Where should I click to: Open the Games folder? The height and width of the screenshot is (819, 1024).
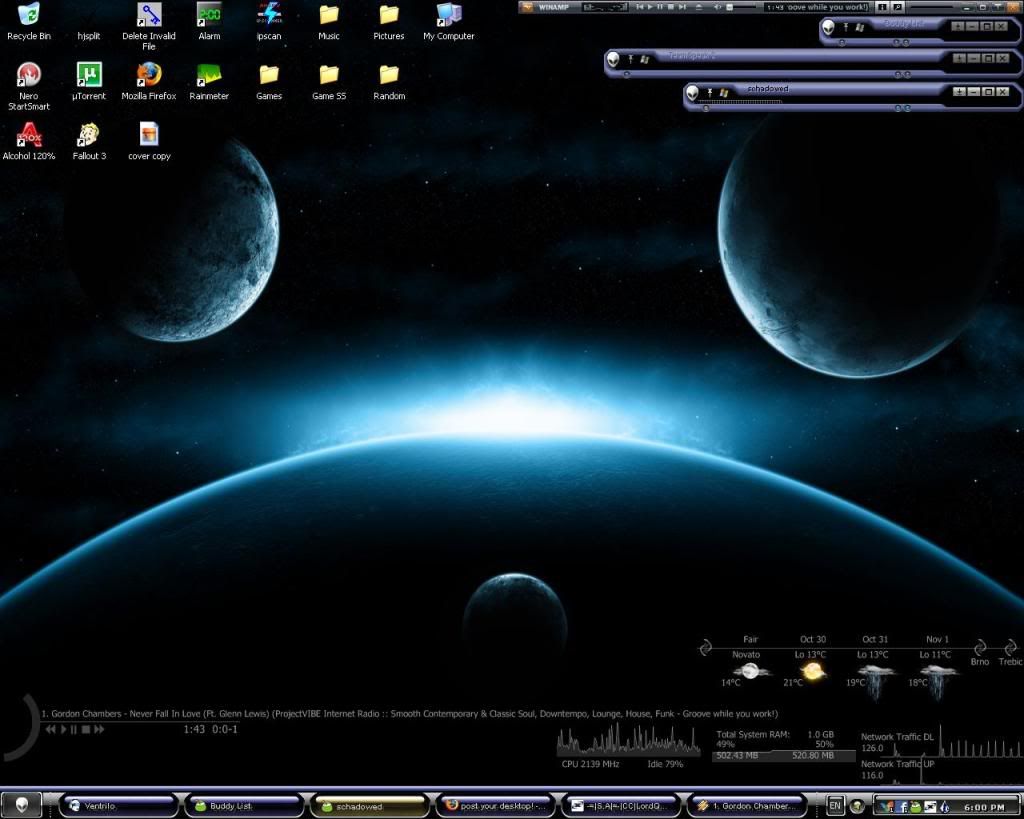pos(269,81)
